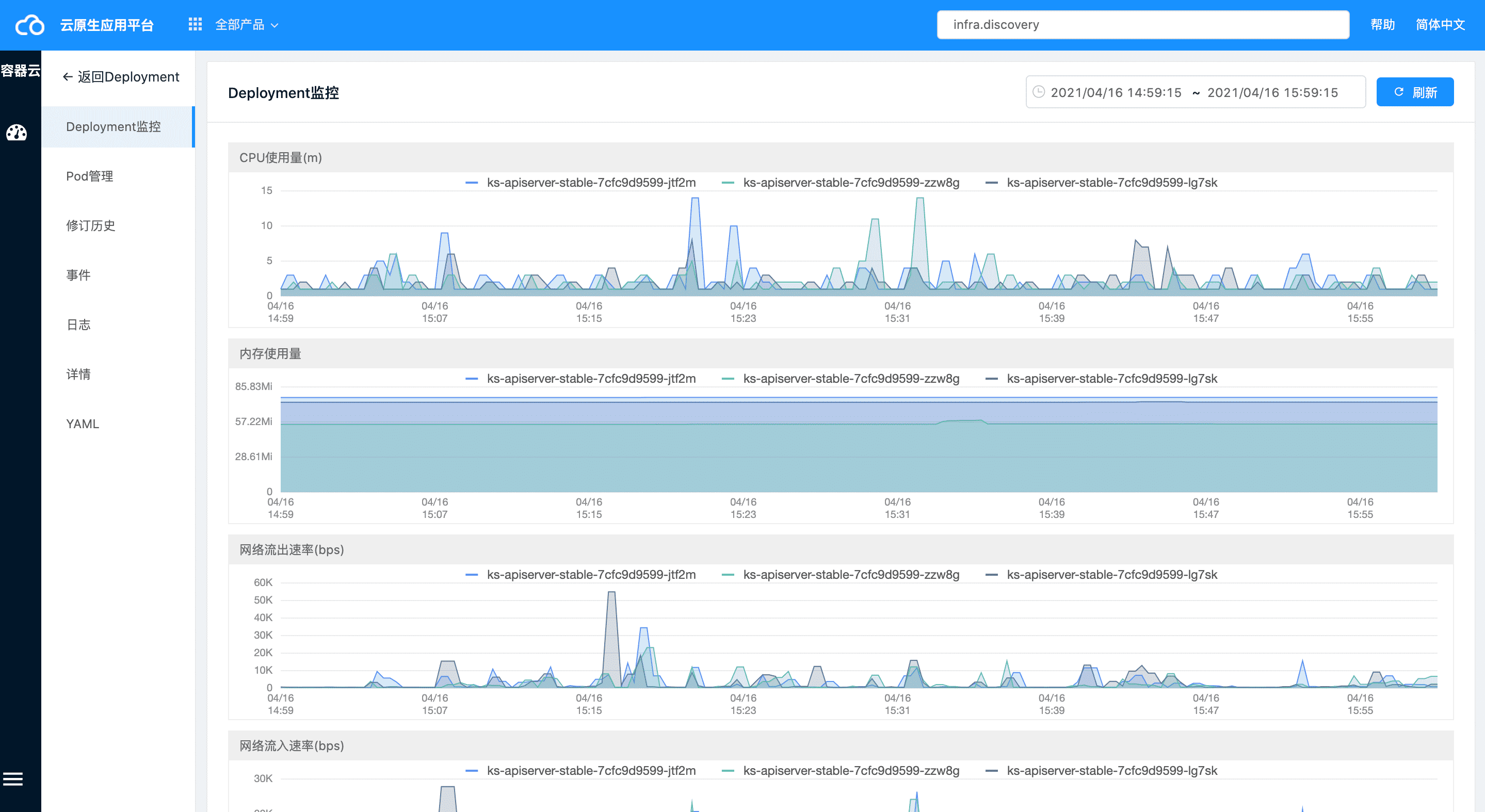Click the CPU使用量(m) chart title

click(x=281, y=158)
